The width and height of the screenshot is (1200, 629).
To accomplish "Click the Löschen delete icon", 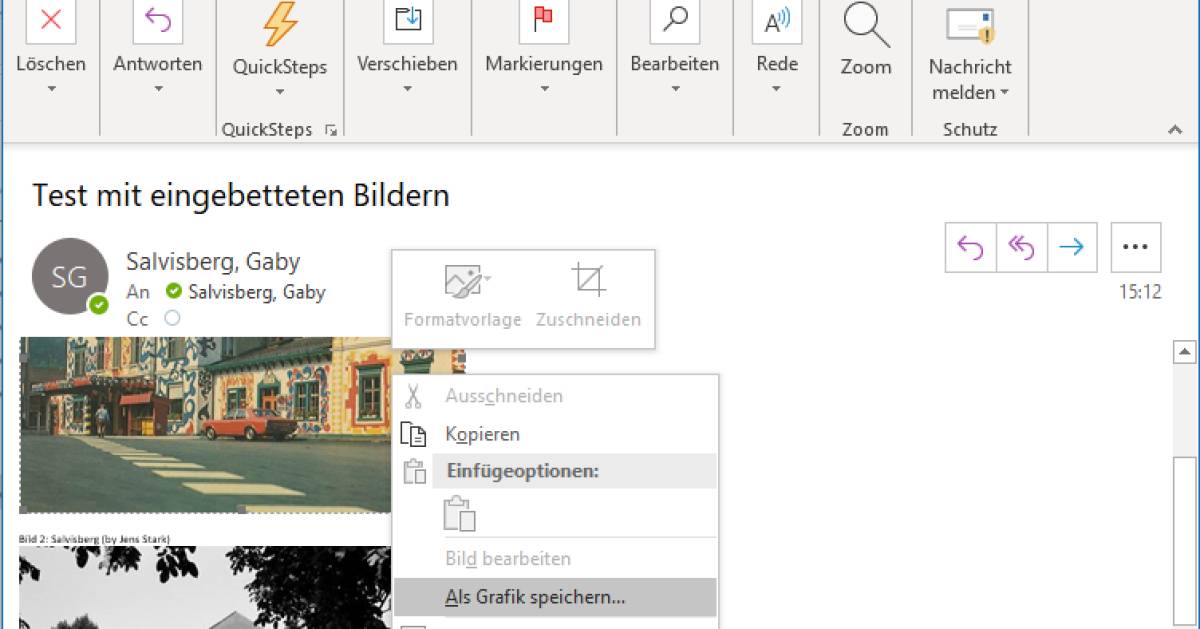I will (51, 21).
